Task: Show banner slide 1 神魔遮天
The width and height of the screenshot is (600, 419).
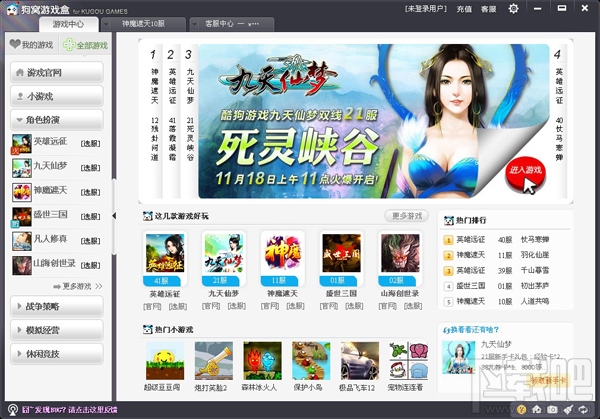Action: 154,121
